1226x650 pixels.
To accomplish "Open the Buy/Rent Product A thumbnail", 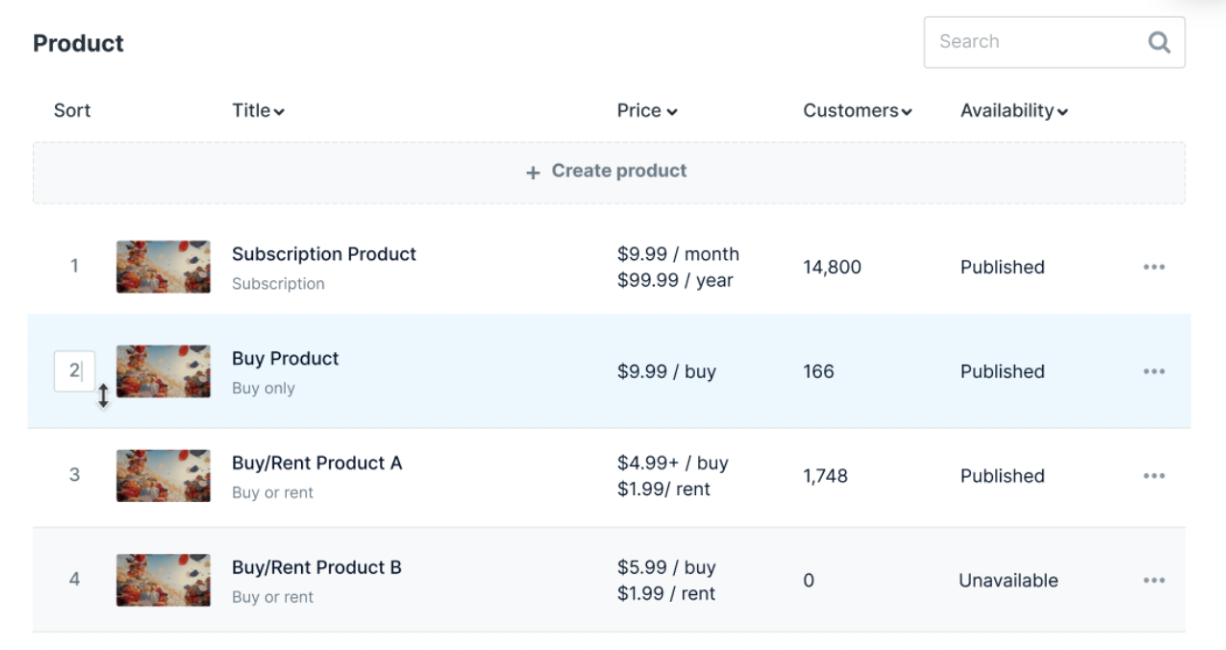I will tap(163, 476).
